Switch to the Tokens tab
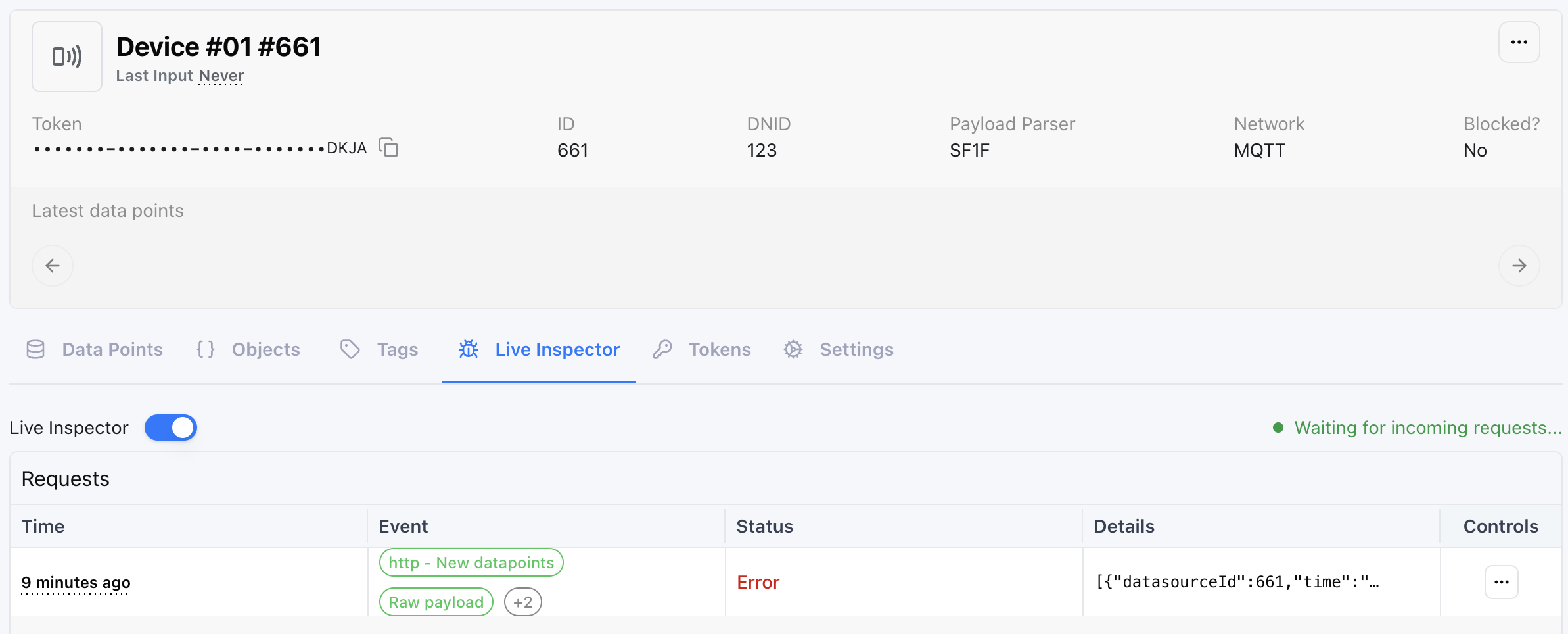Screen dimensions: 1568x634 [x=720, y=349]
